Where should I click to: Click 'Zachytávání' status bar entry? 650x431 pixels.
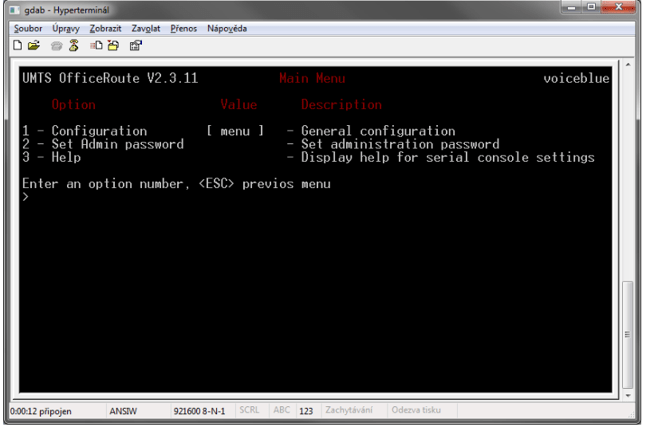(349, 410)
